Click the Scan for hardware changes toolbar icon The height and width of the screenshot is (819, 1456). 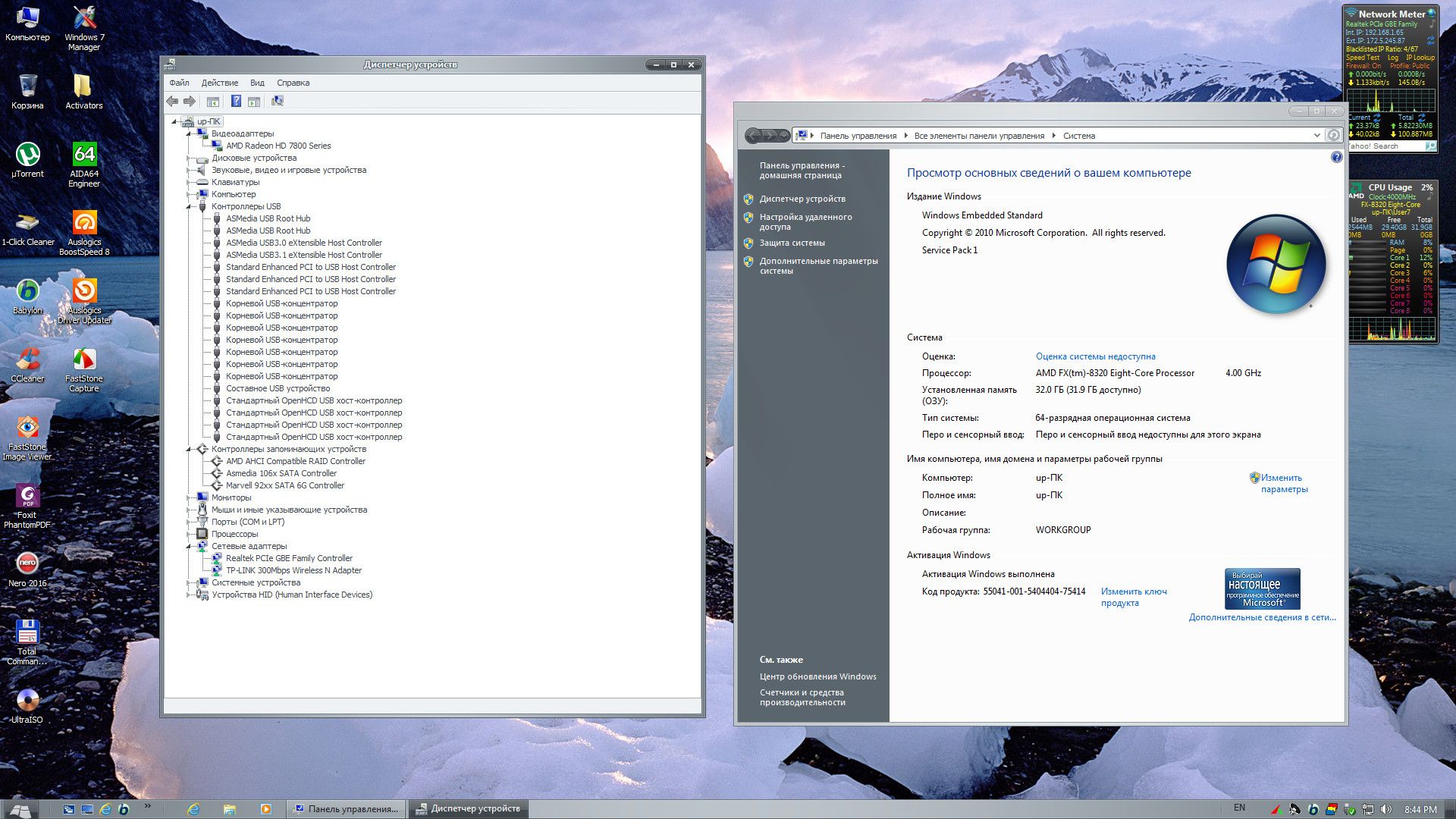[278, 102]
